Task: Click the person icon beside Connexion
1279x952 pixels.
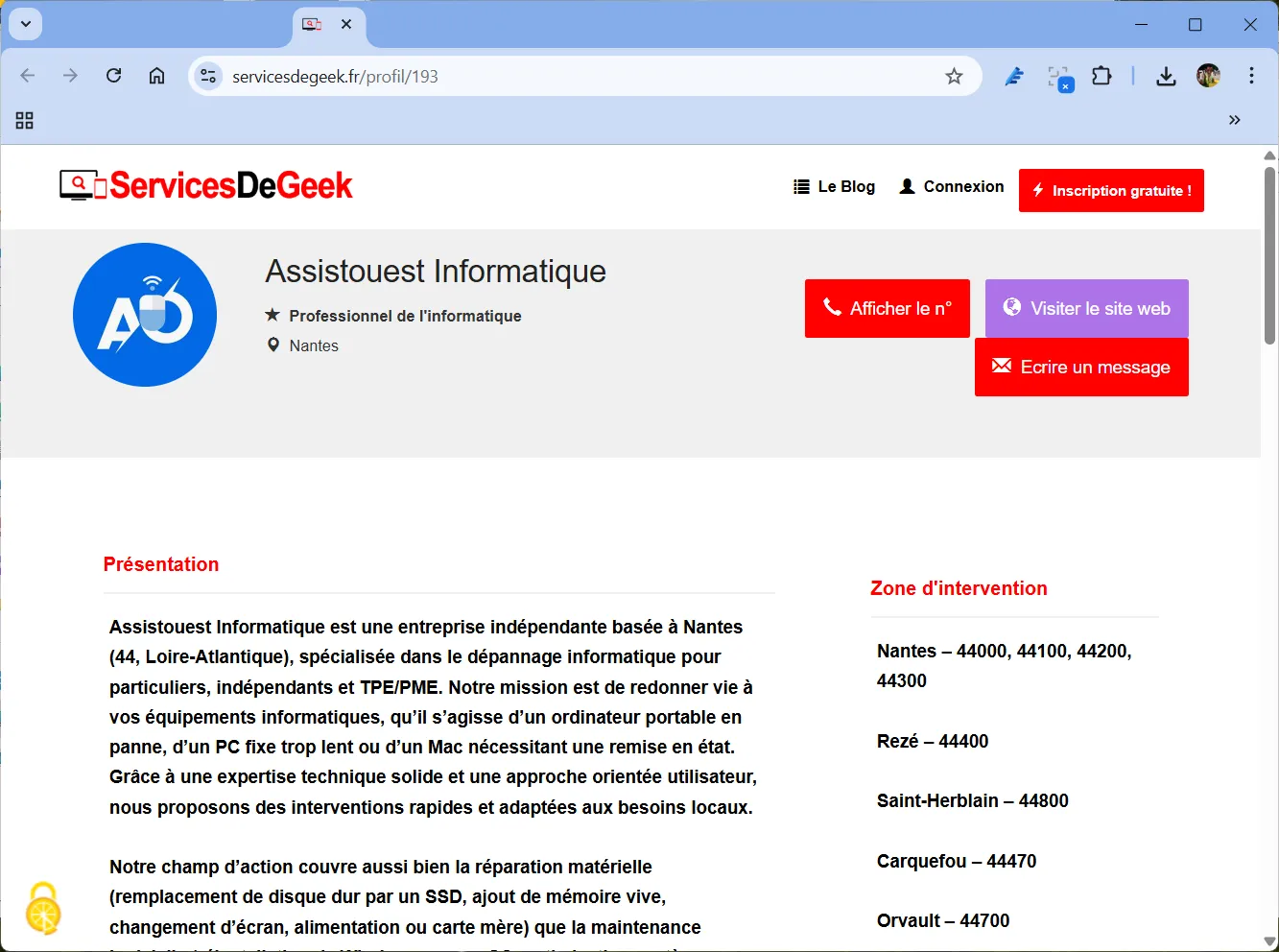Action: [908, 186]
